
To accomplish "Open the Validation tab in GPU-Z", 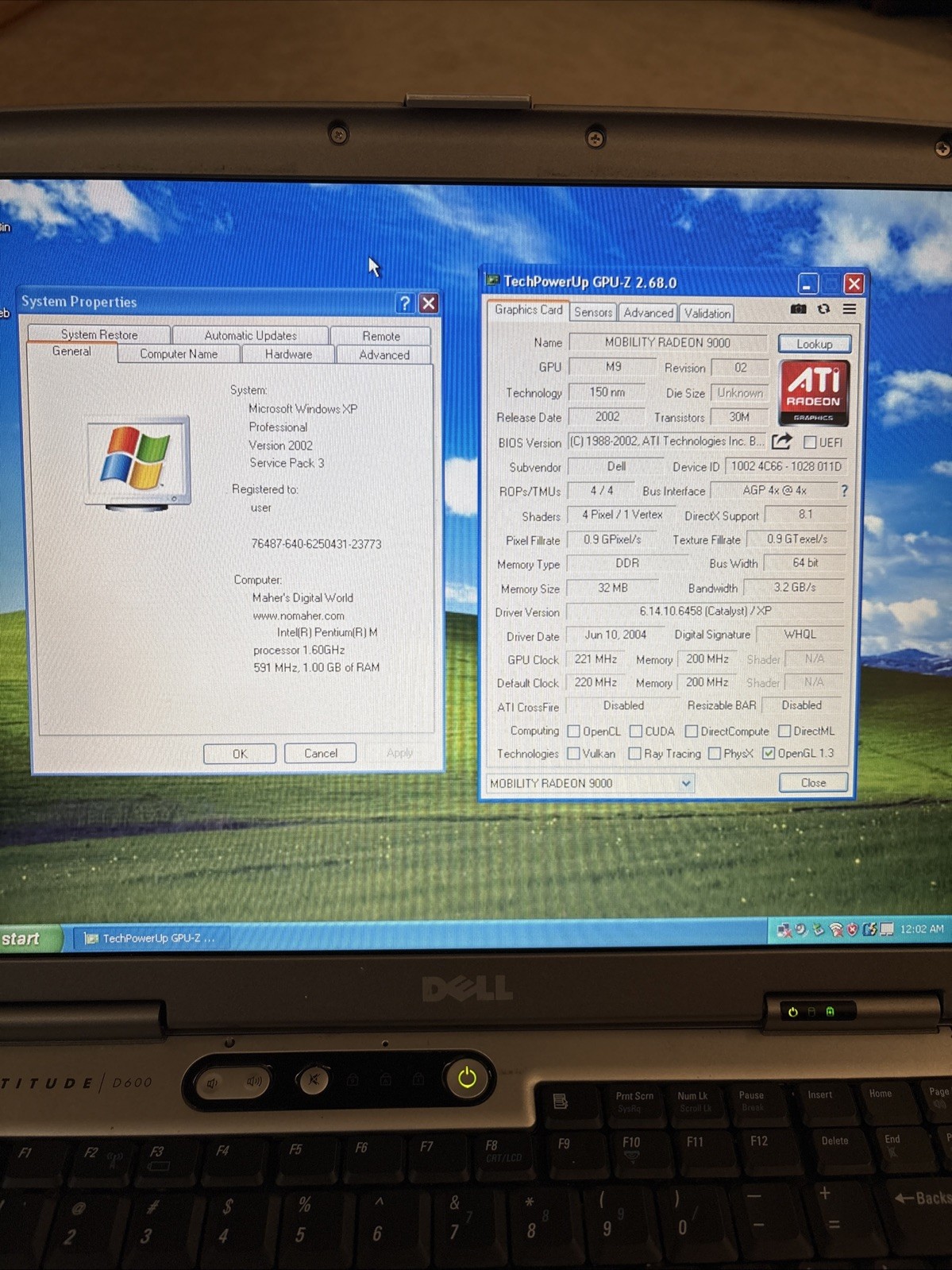I will tap(707, 313).
